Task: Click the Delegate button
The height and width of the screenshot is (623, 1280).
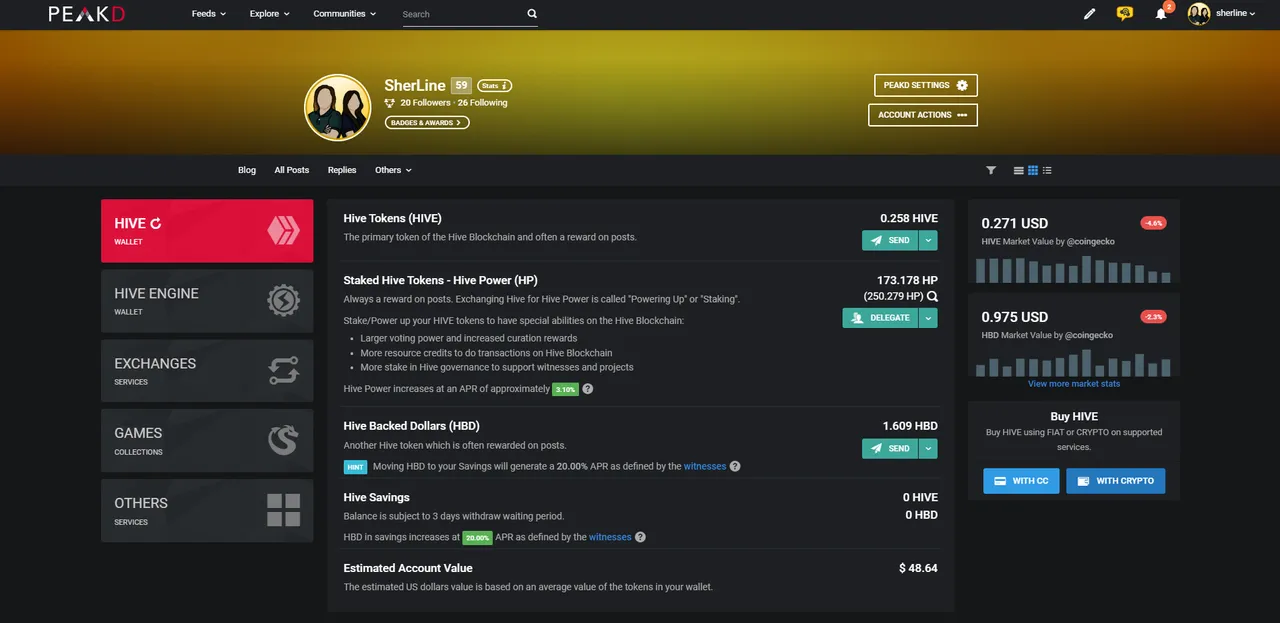Action: tap(880, 318)
